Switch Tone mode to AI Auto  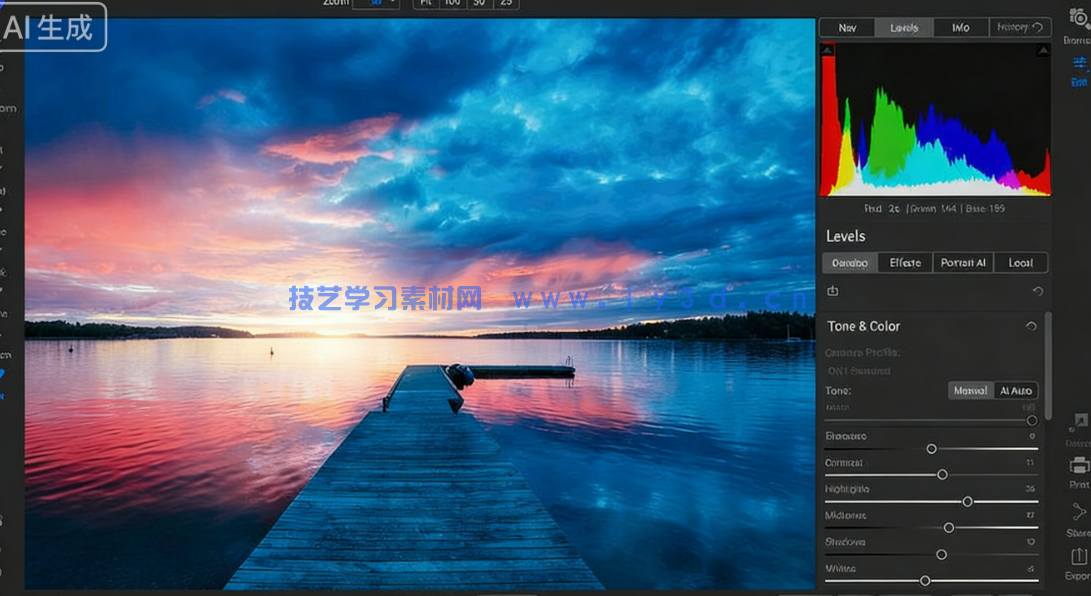[1014, 390]
